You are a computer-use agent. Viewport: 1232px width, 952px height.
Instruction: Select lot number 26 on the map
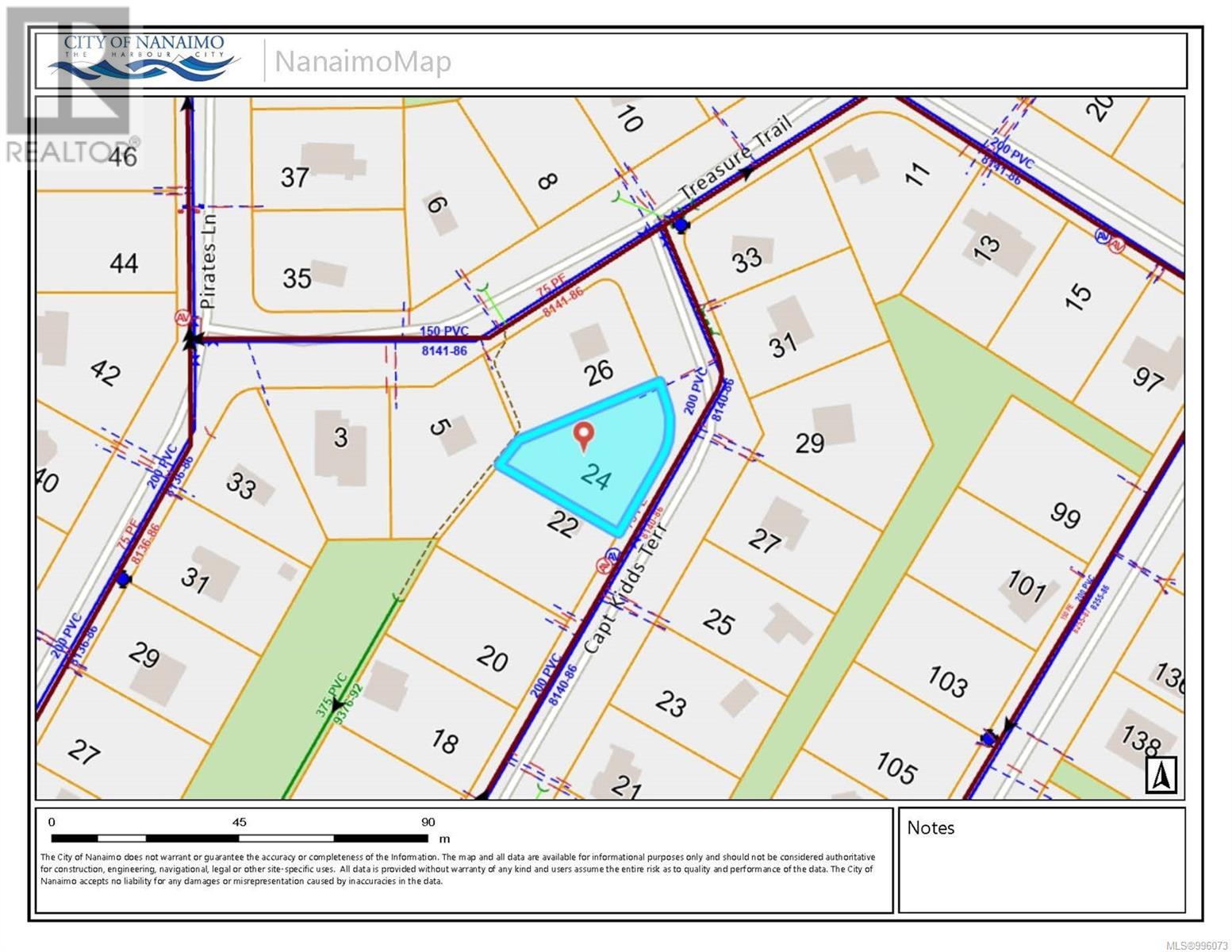pyautogui.click(x=599, y=371)
